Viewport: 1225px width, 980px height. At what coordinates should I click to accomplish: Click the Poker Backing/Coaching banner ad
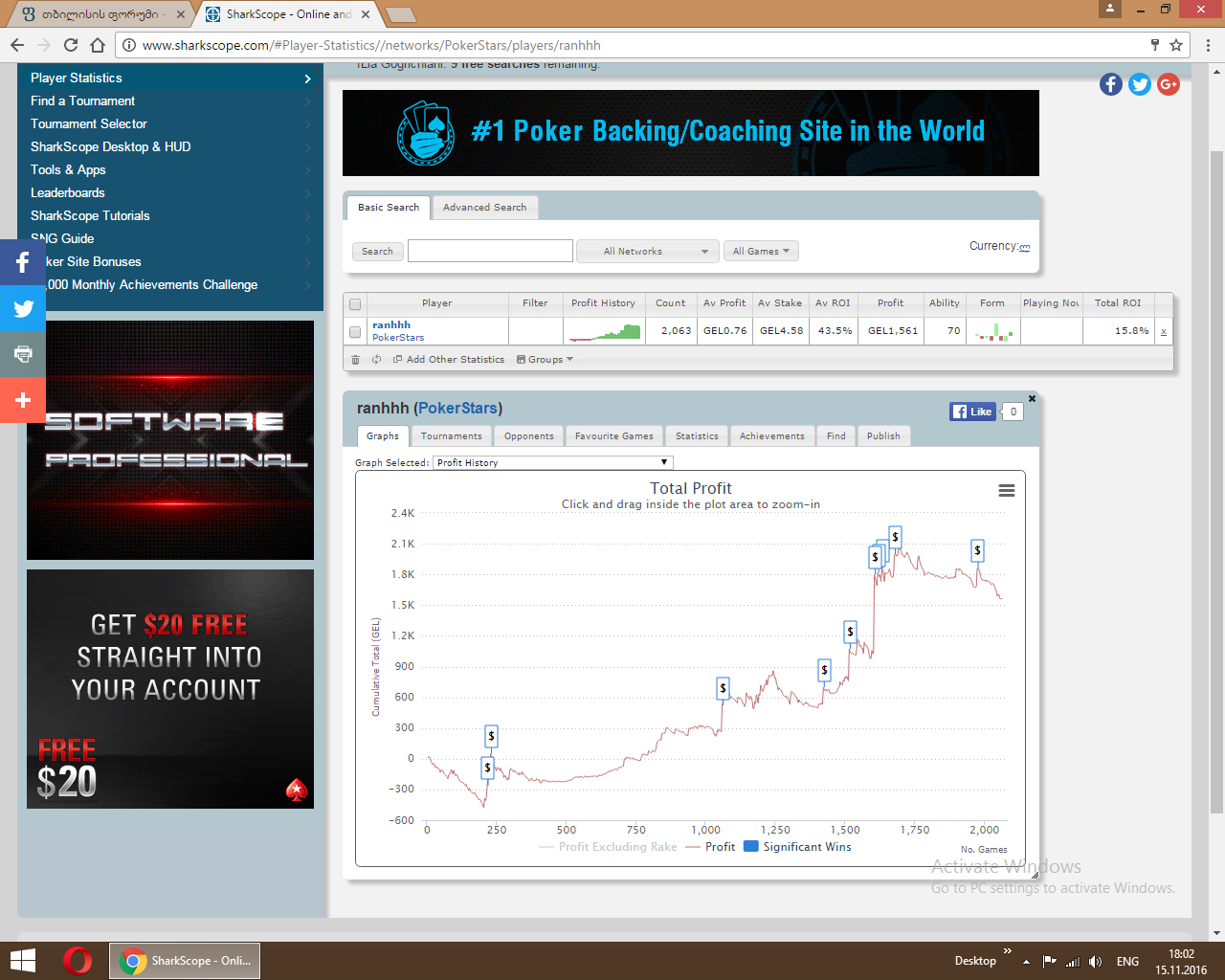coord(691,133)
